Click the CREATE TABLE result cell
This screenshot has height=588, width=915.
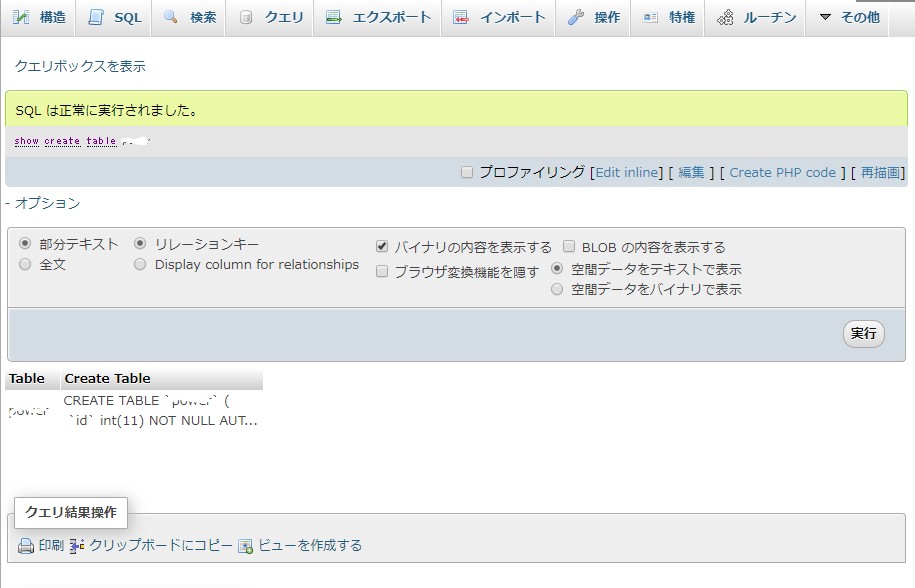162,411
